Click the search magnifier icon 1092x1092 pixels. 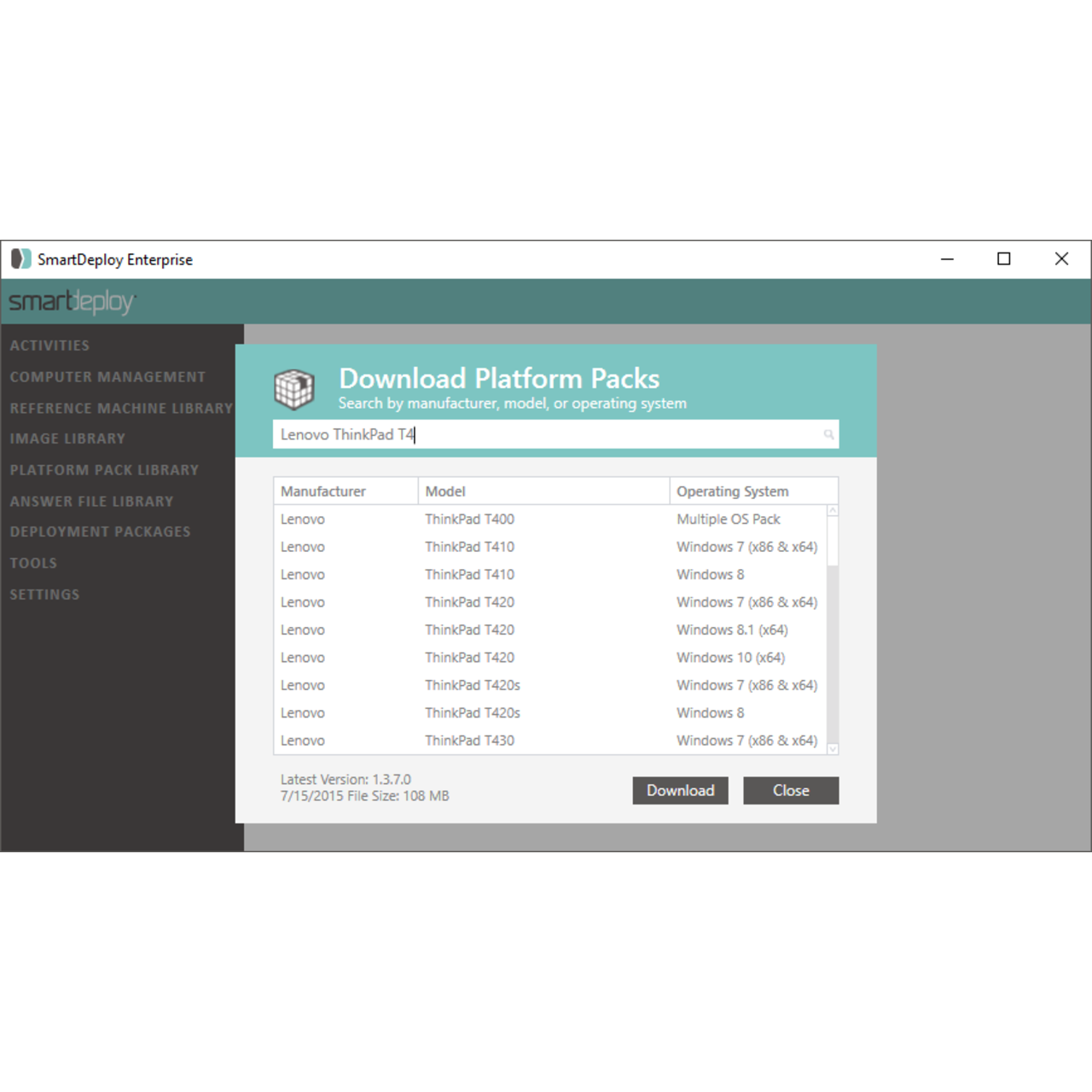pyautogui.click(x=828, y=434)
